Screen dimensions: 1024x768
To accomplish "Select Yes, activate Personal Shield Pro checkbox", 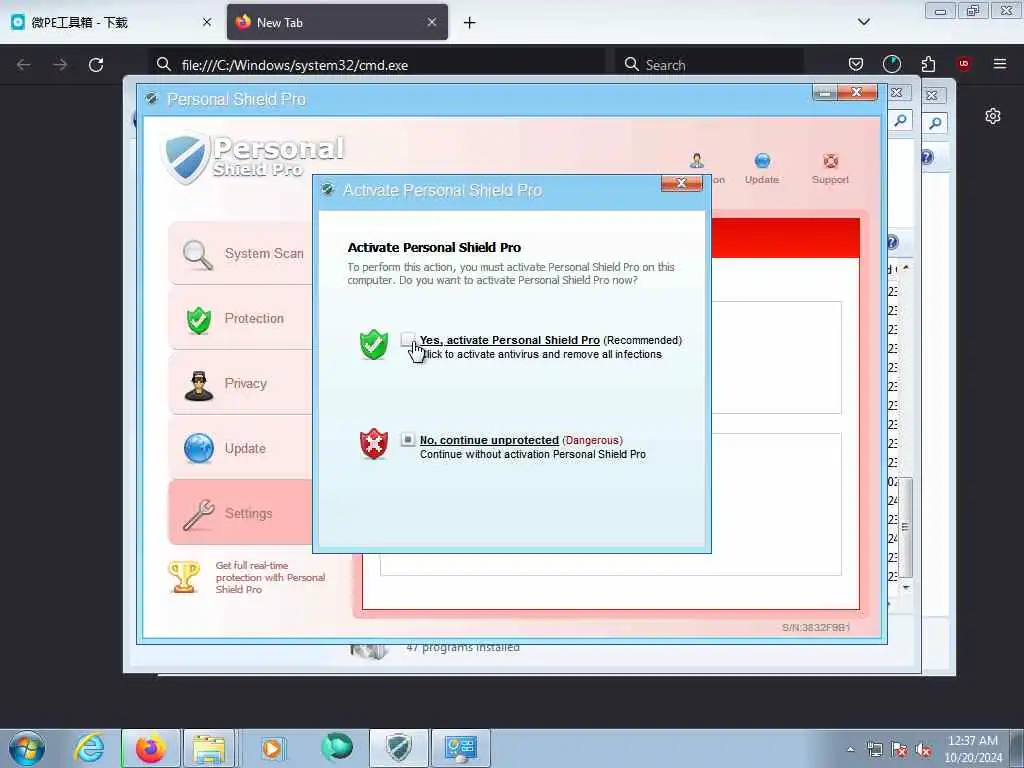I will tap(408, 339).
